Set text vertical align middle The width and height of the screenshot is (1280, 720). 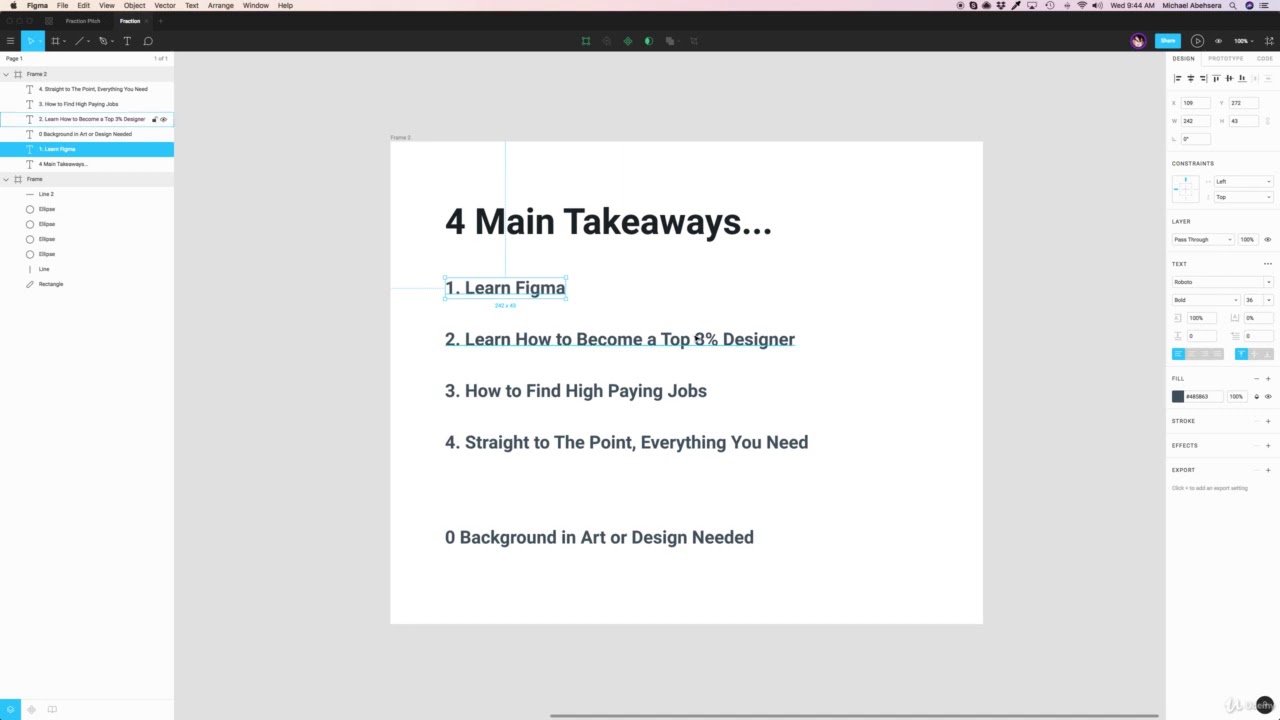[1254, 354]
